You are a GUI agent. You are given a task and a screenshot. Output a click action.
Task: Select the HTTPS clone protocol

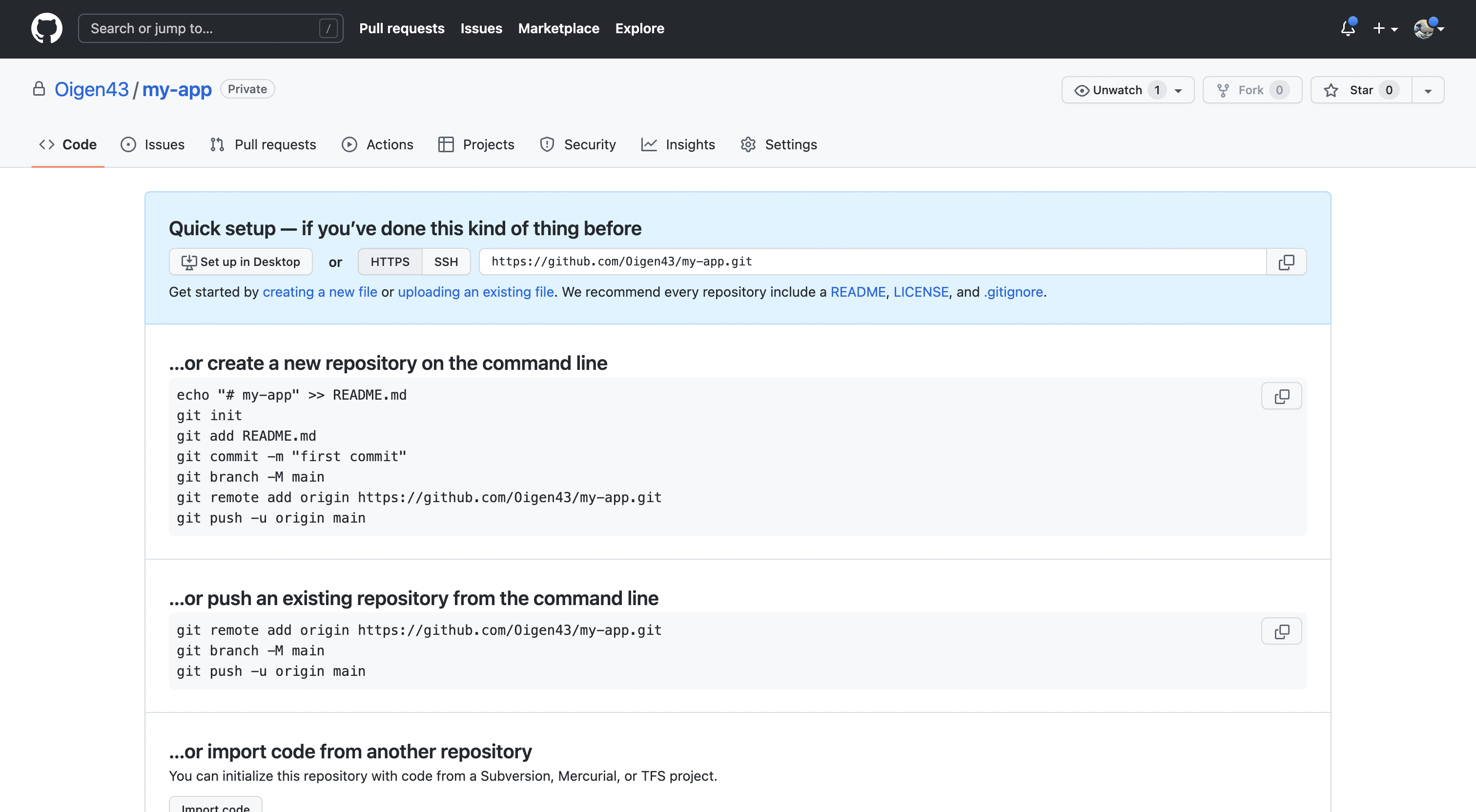pos(389,262)
